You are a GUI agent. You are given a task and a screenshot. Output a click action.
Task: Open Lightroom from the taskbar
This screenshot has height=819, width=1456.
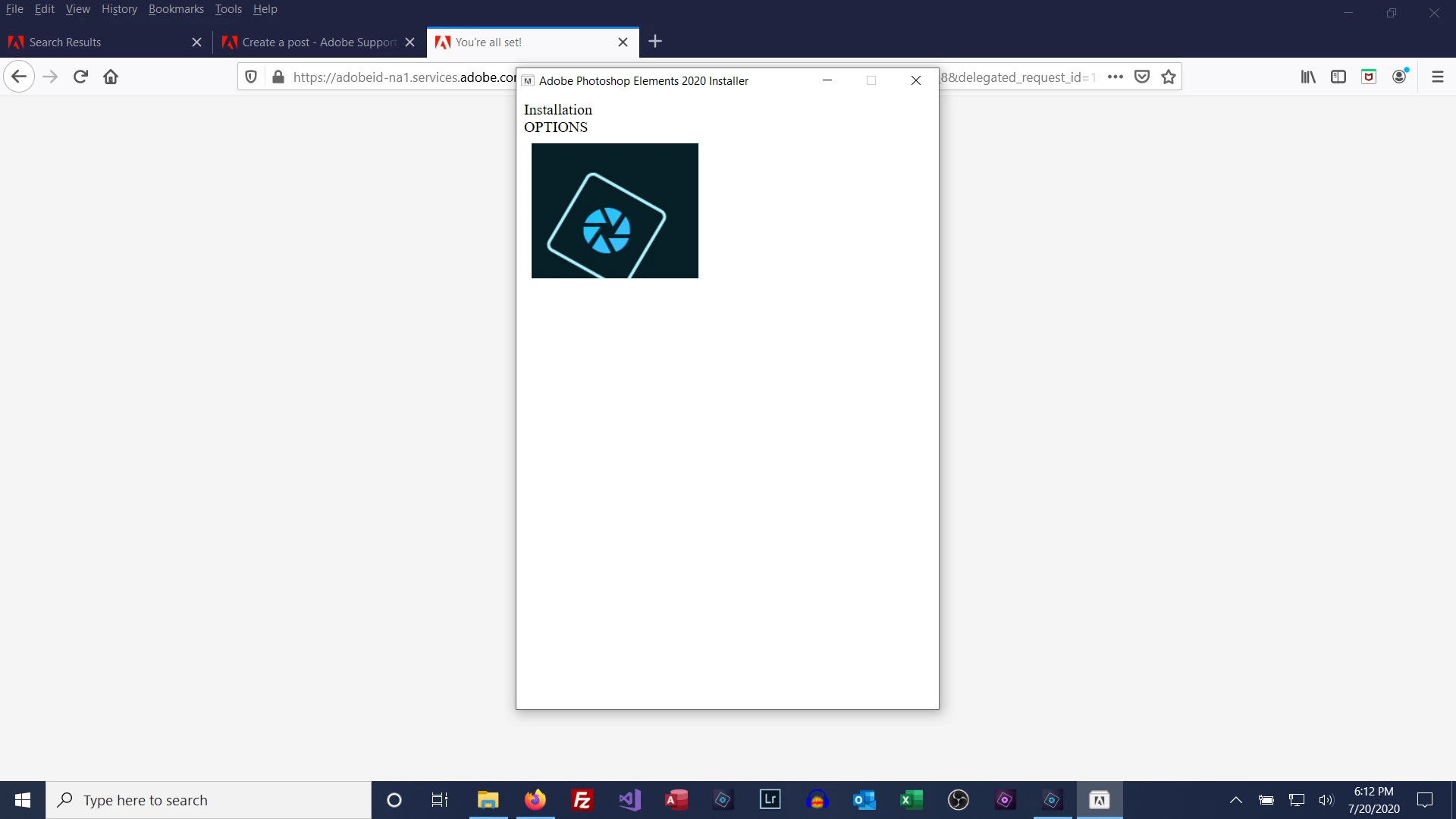click(x=770, y=800)
